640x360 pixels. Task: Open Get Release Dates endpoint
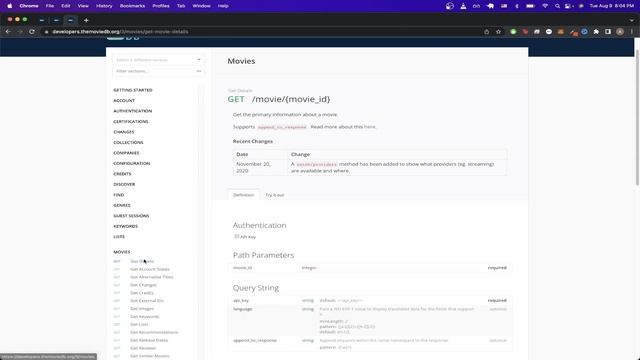pyautogui.click(x=149, y=340)
